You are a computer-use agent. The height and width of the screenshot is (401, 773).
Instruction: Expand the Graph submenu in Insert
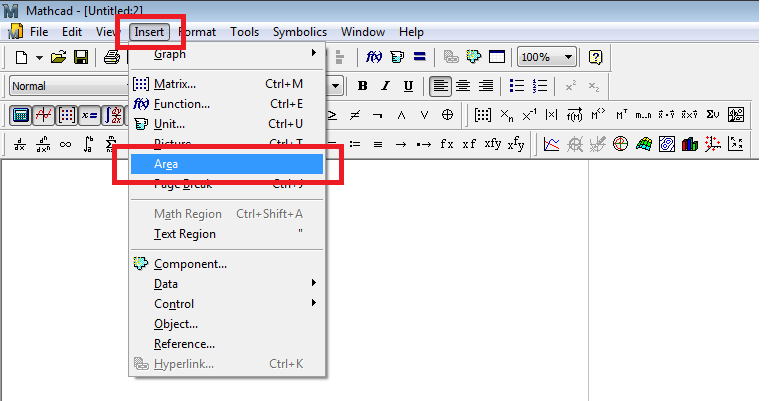click(x=227, y=54)
